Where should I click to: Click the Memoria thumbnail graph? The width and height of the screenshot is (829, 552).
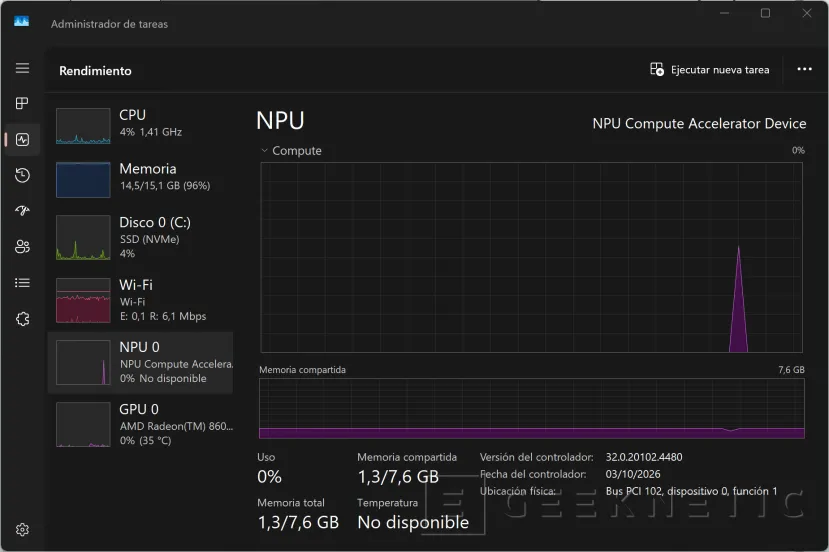[83, 180]
